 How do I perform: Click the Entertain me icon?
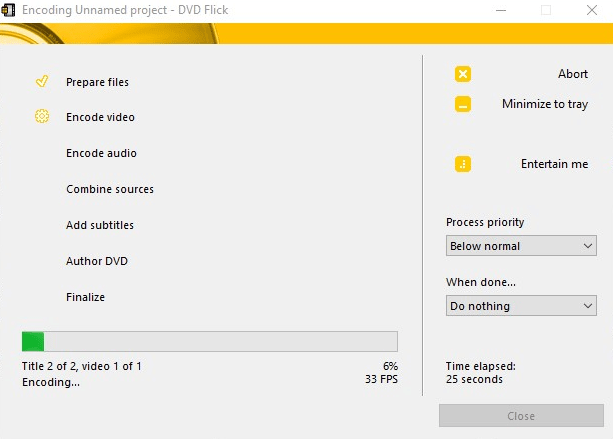tap(463, 164)
